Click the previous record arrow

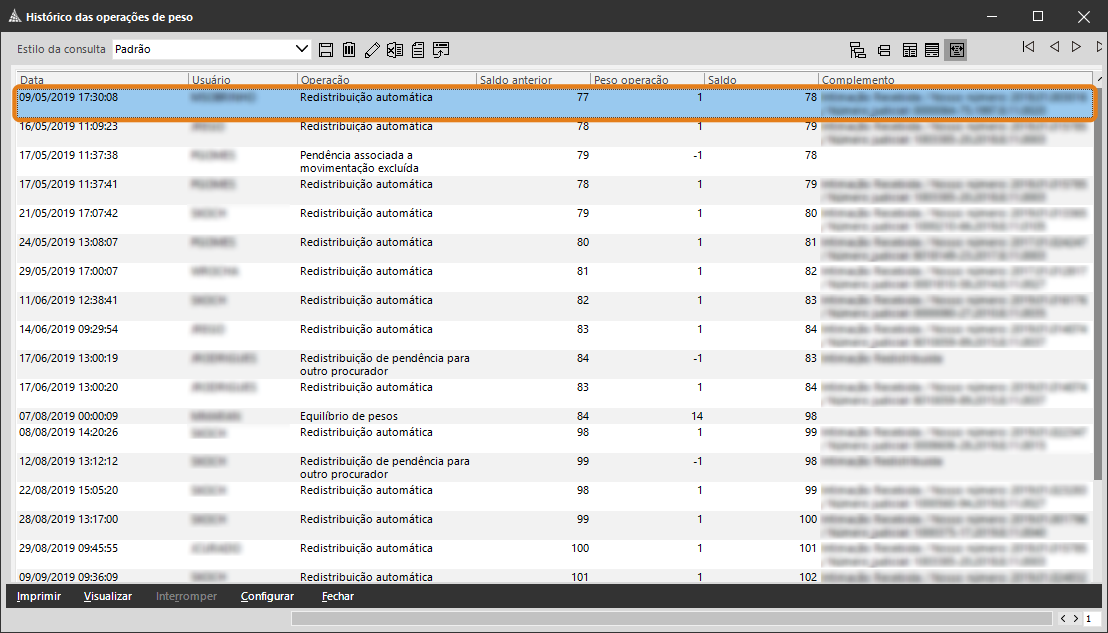click(x=1054, y=47)
